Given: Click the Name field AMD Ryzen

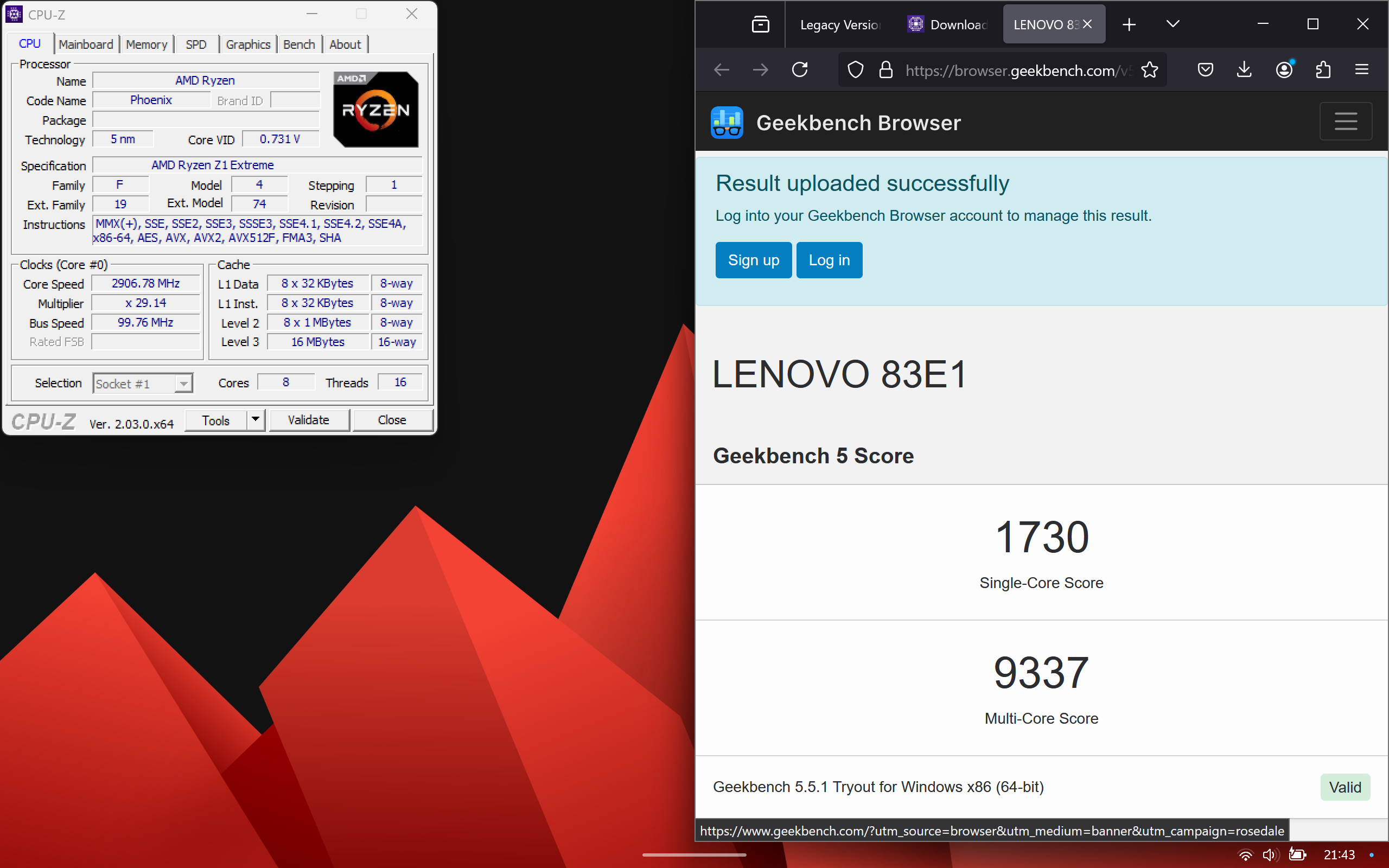Looking at the screenshot, I should (206, 80).
